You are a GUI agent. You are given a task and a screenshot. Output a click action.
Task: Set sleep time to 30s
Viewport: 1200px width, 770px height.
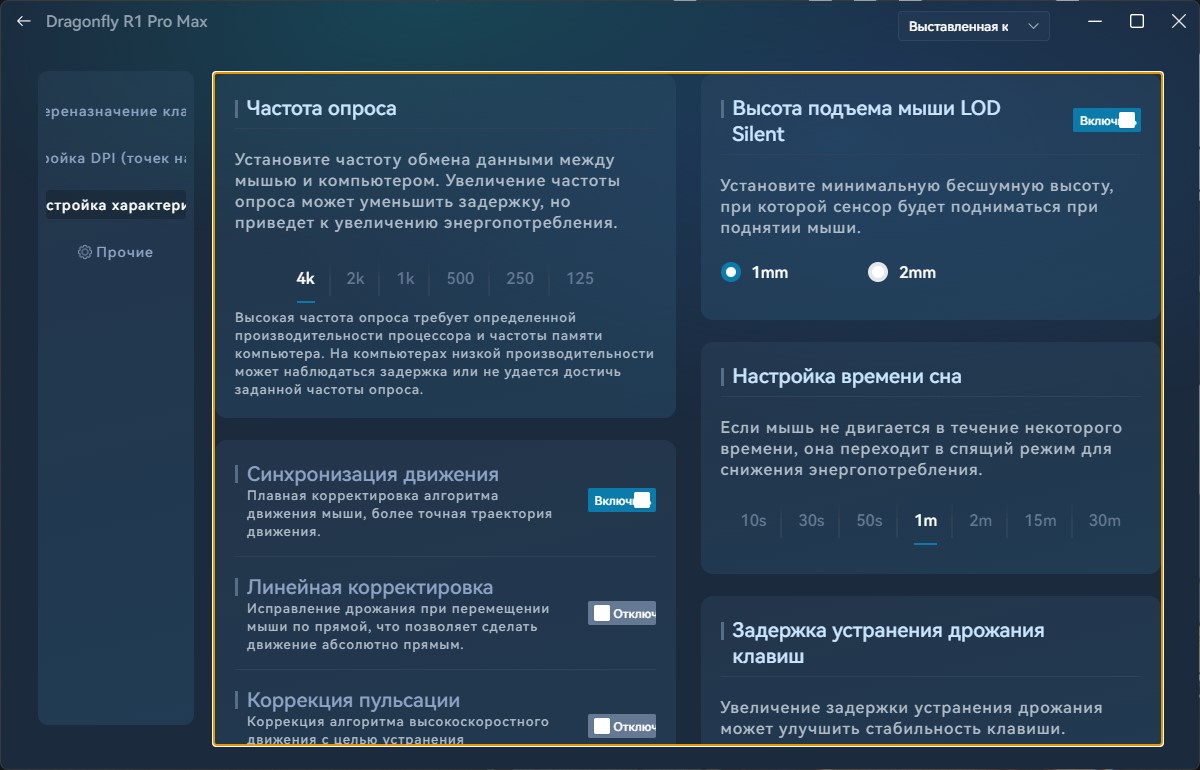pyautogui.click(x=812, y=521)
